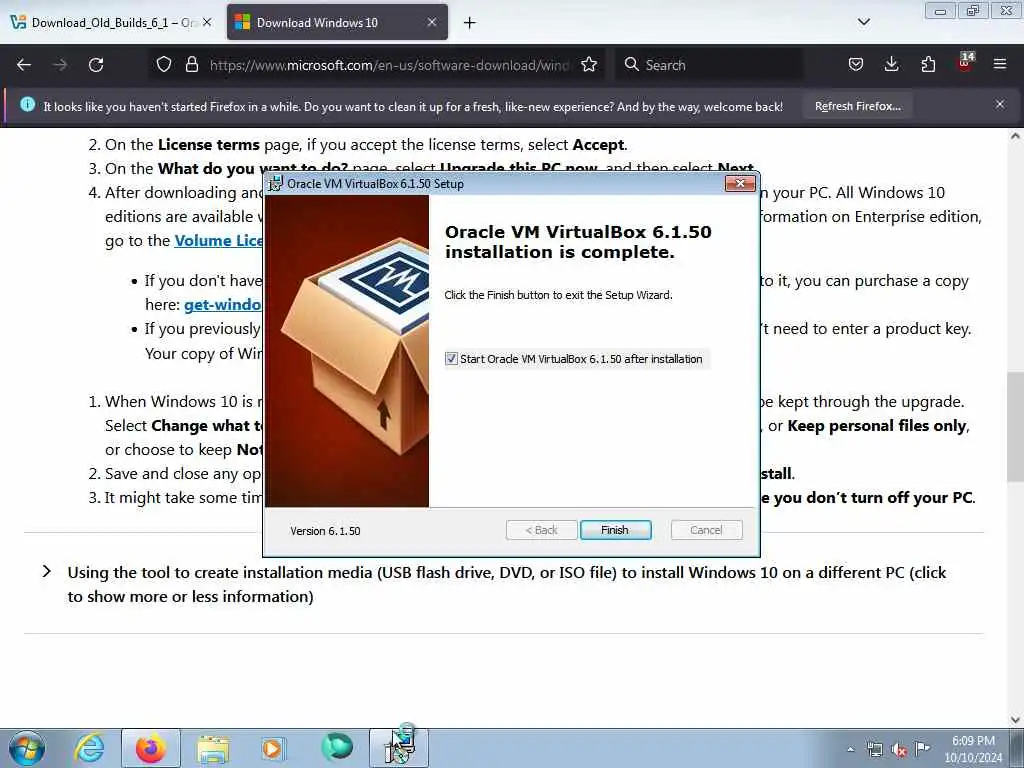Click the info icon in the notification bar

27,104
